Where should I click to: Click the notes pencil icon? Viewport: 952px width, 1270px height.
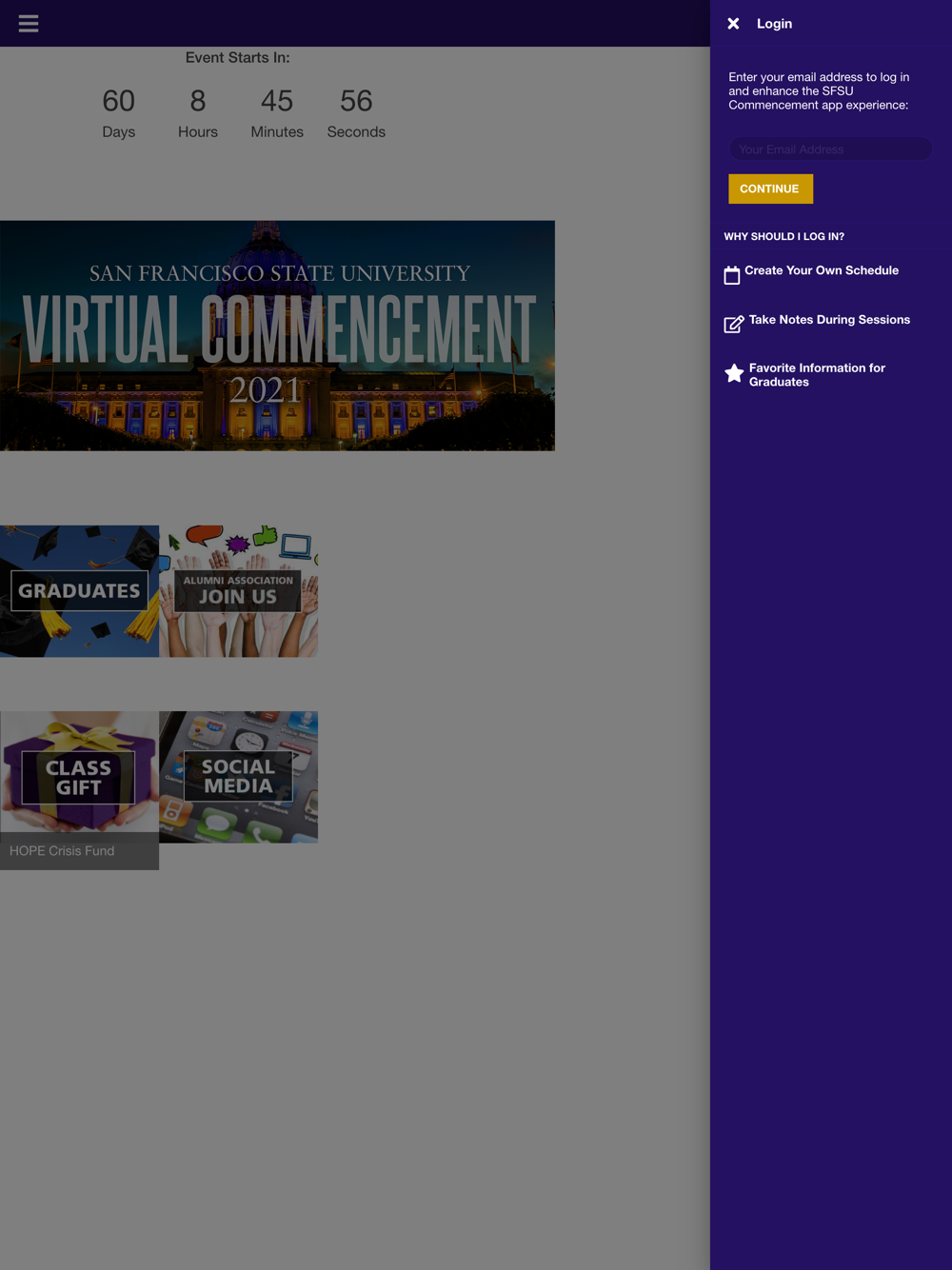tap(734, 324)
